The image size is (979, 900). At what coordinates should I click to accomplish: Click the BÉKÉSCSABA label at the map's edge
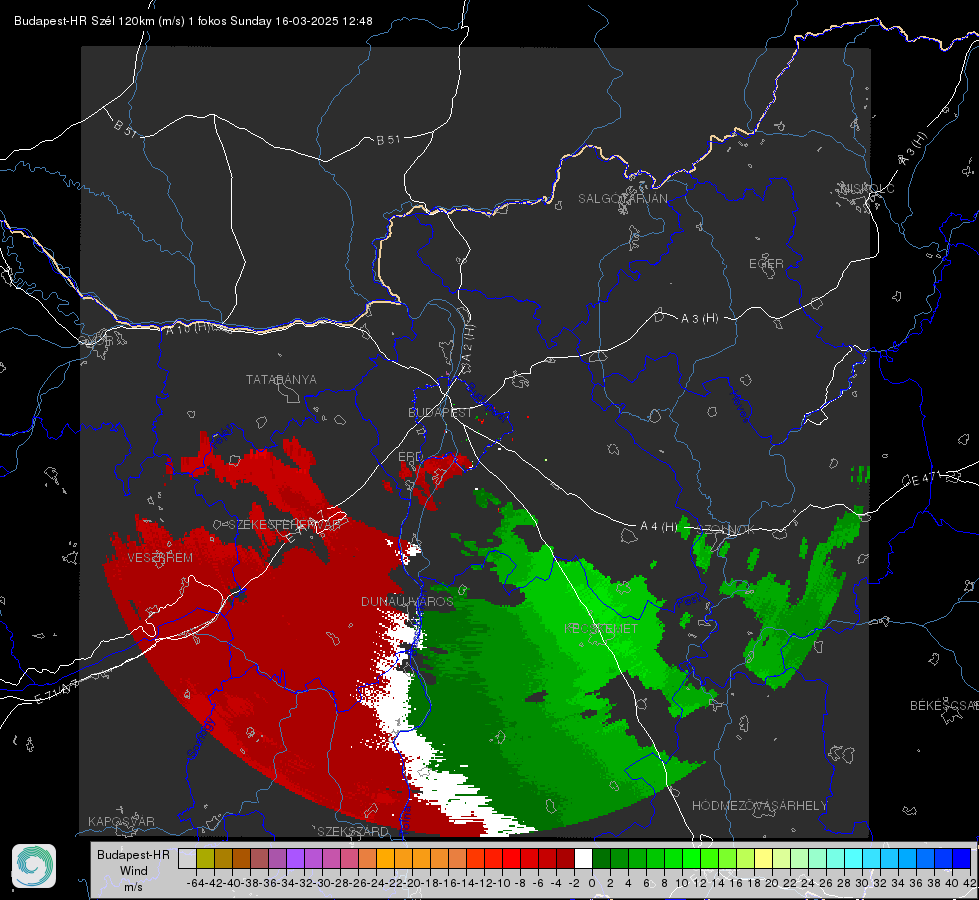944,706
